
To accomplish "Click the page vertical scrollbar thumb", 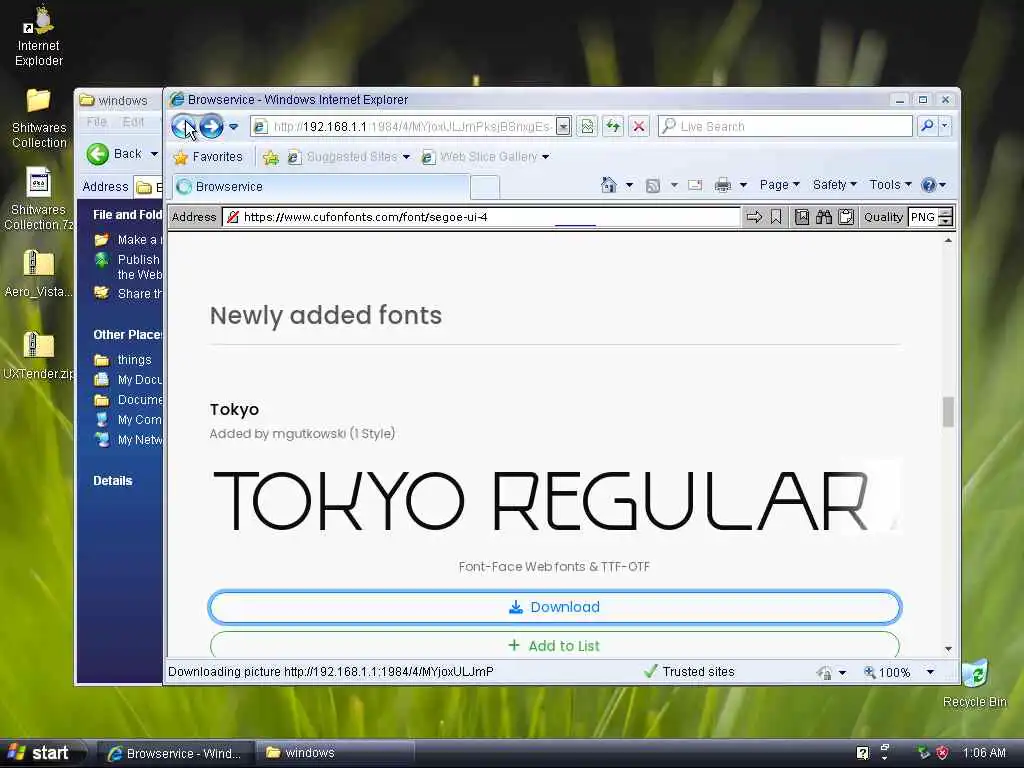I will point(948,412).
